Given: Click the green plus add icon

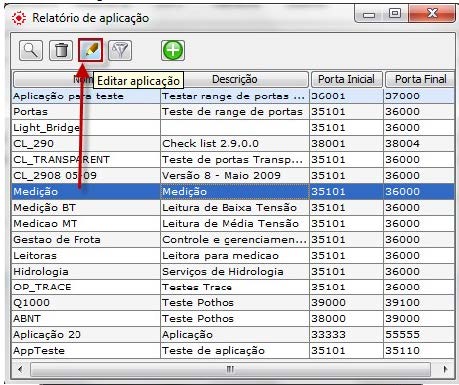Looking at the screenshot, I should pos(173,51).
